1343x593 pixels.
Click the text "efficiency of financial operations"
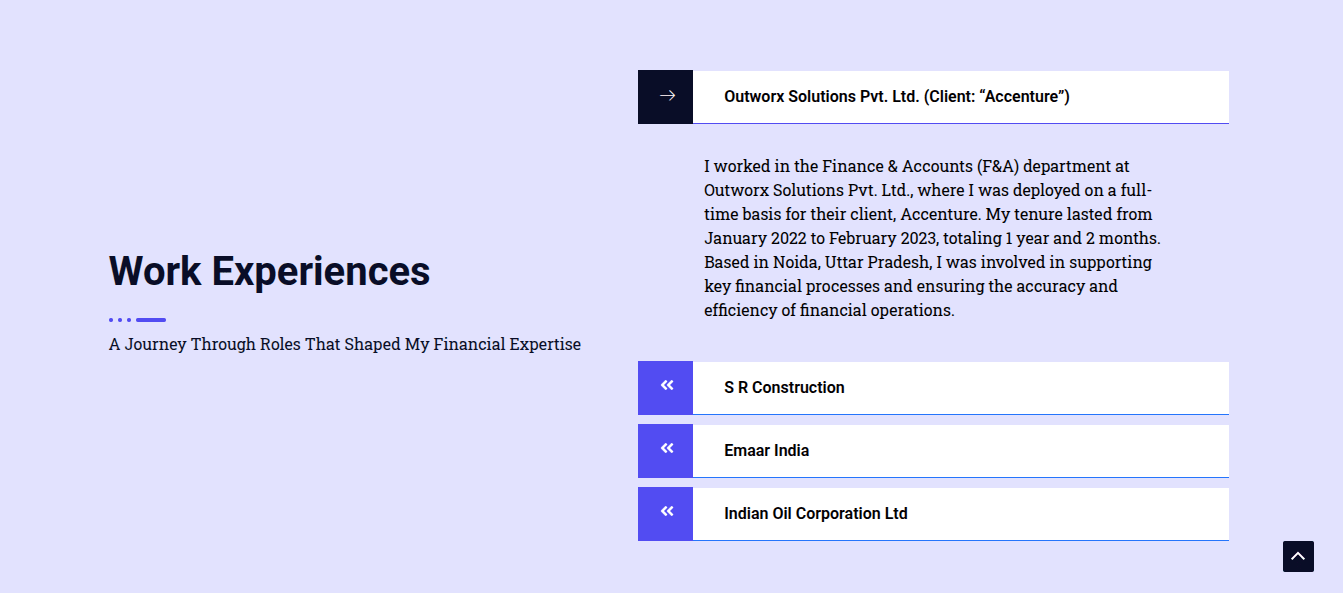(827, 311)
